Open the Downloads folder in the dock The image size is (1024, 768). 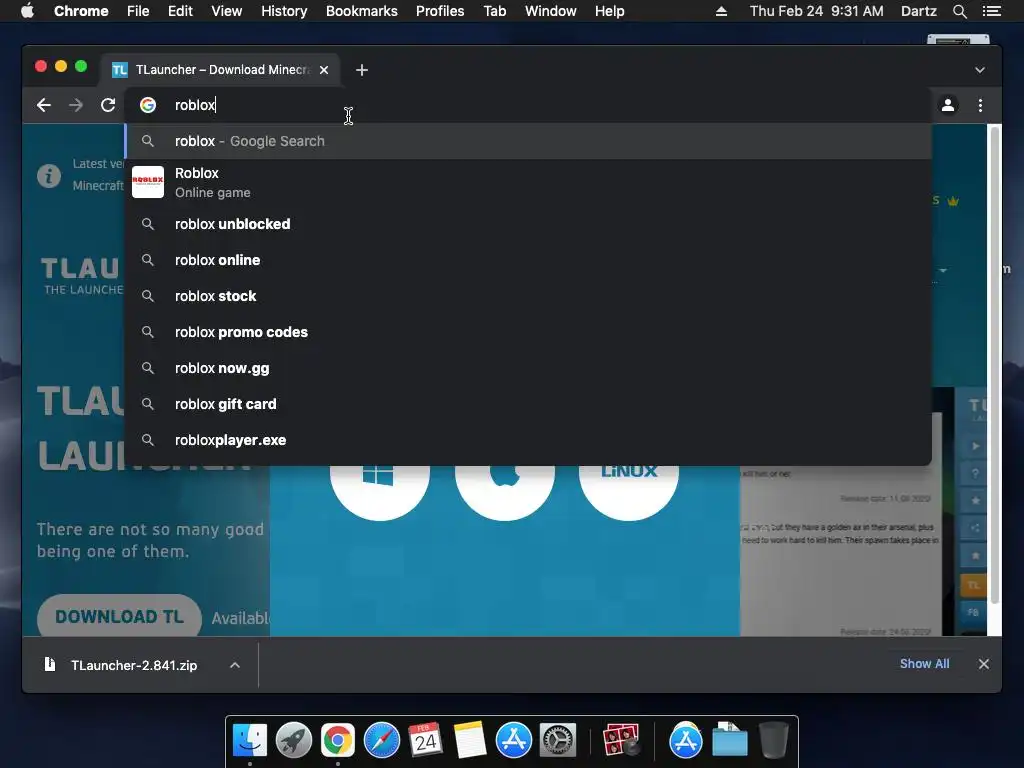729,741
